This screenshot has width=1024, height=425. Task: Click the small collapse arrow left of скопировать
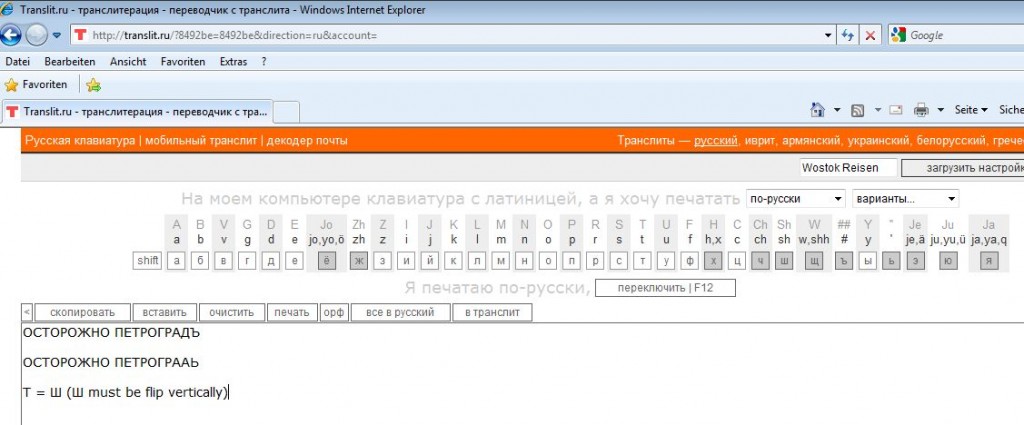click(27, 312)
